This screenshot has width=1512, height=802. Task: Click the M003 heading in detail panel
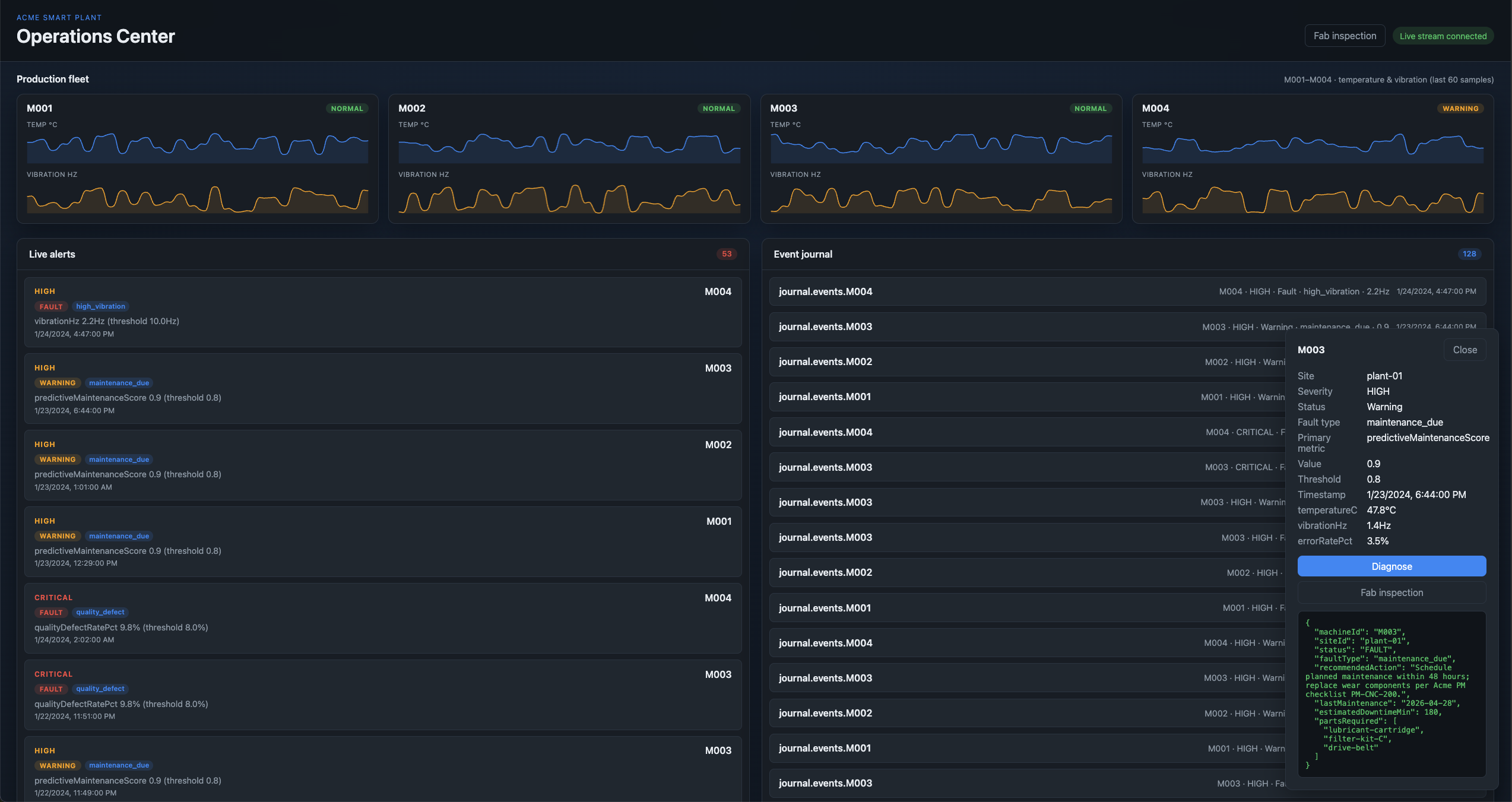[x=1311, y=350]
